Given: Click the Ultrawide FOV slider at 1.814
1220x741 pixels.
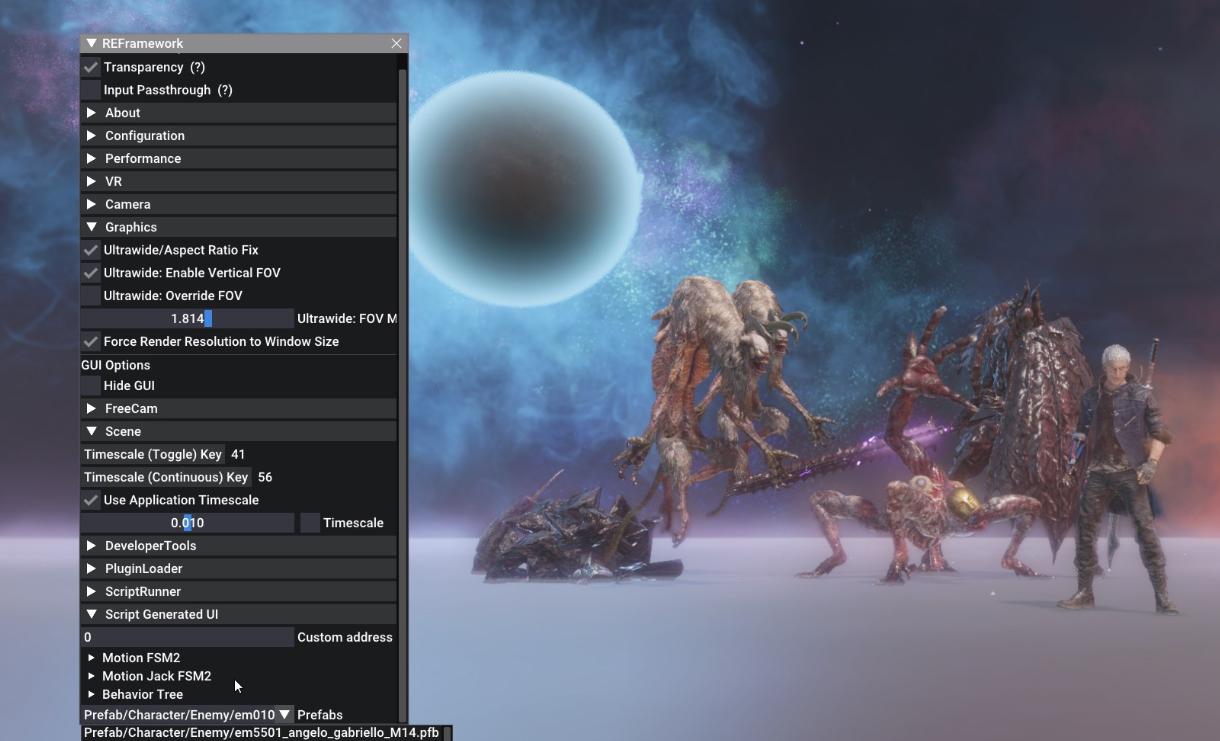Looking at the screenshot, I should (x=187, y=319).
